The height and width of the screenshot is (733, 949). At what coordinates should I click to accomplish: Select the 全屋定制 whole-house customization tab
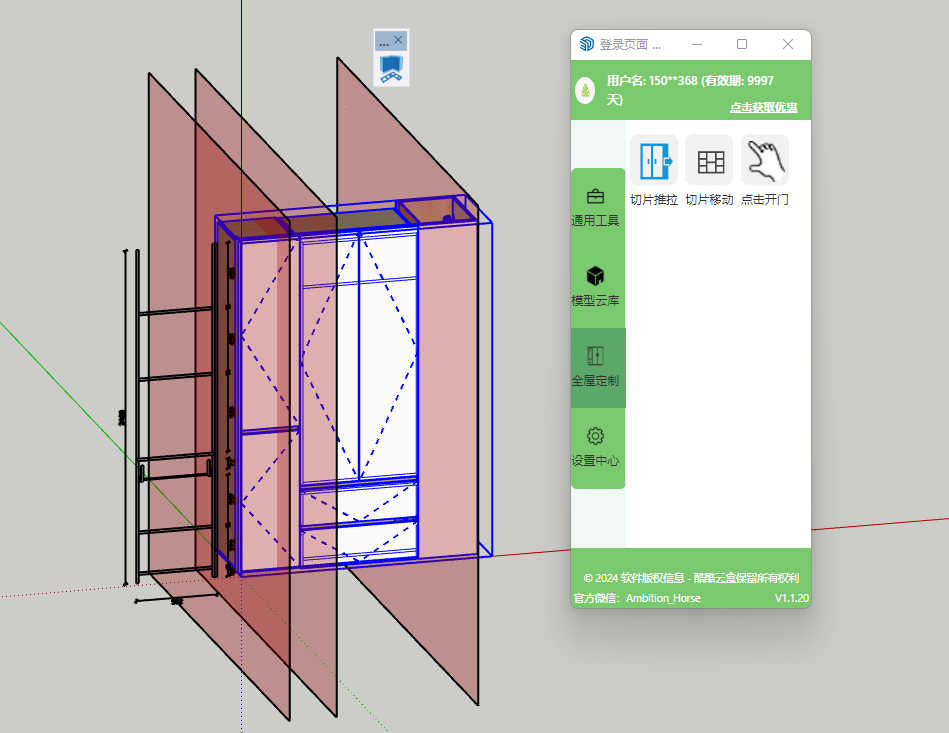[596, 367]
